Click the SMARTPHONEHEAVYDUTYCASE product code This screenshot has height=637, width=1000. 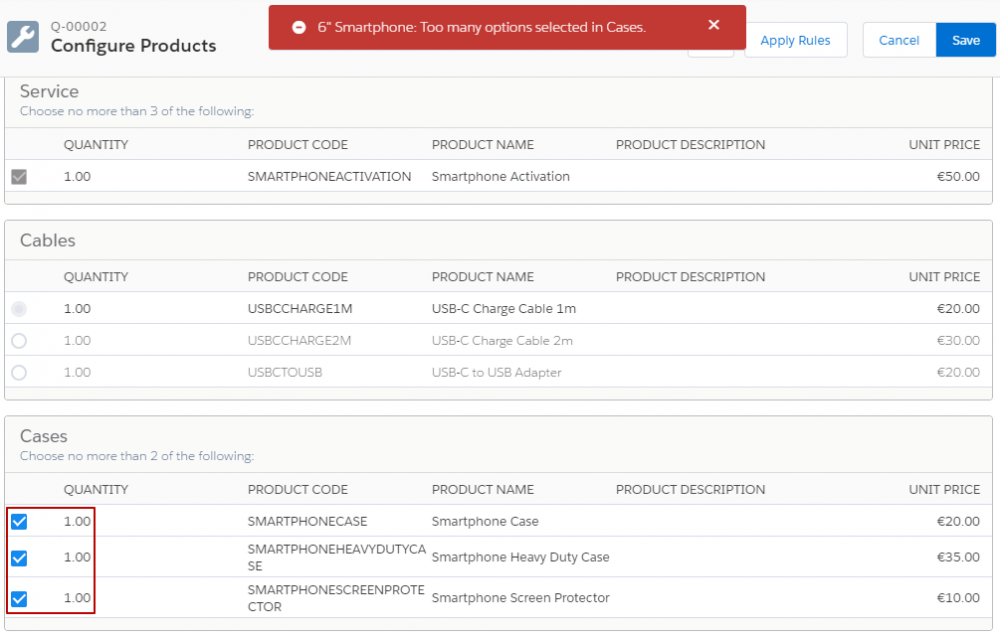[x=336, y=557]
